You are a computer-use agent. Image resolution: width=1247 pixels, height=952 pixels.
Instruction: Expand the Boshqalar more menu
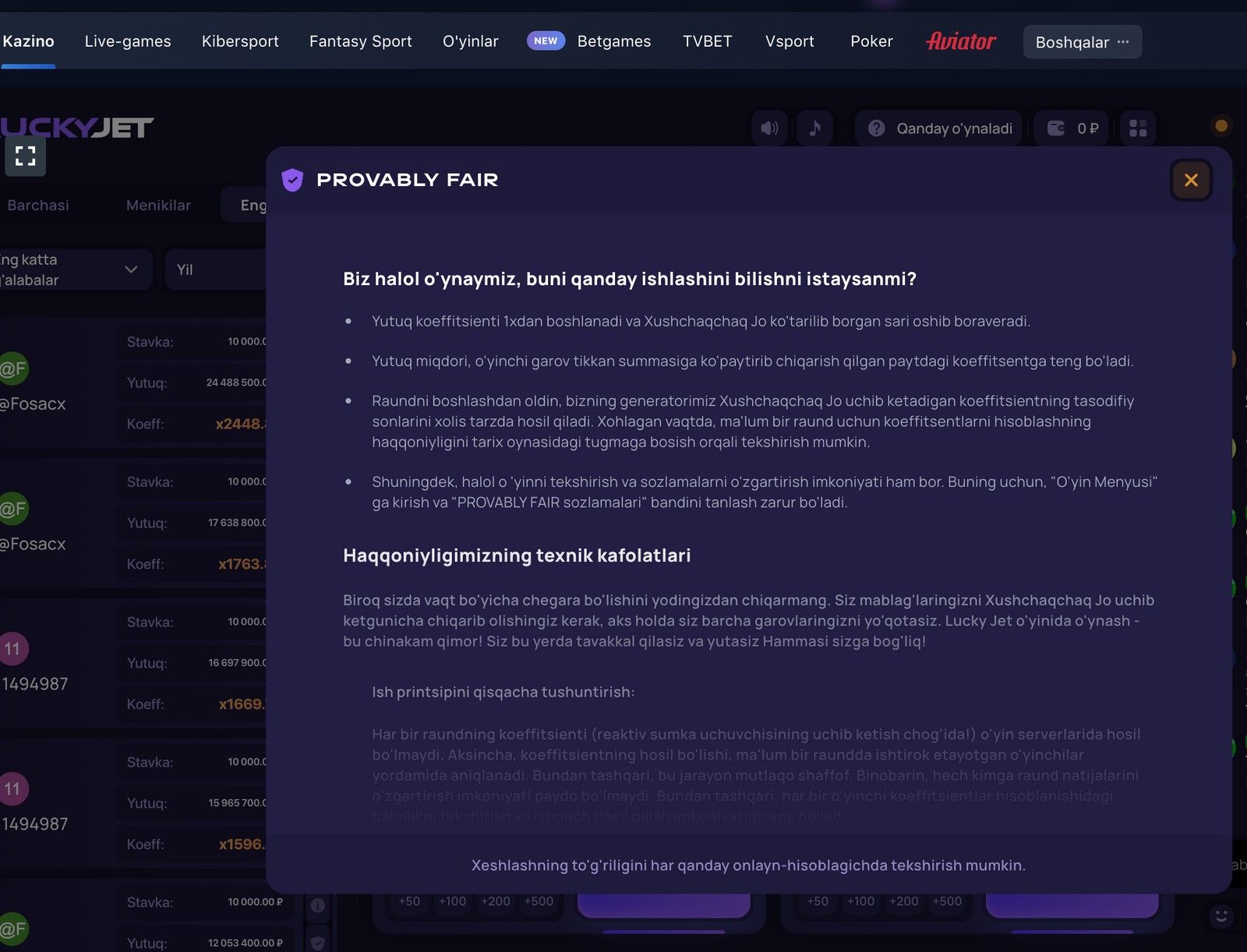pos(1082,42)
